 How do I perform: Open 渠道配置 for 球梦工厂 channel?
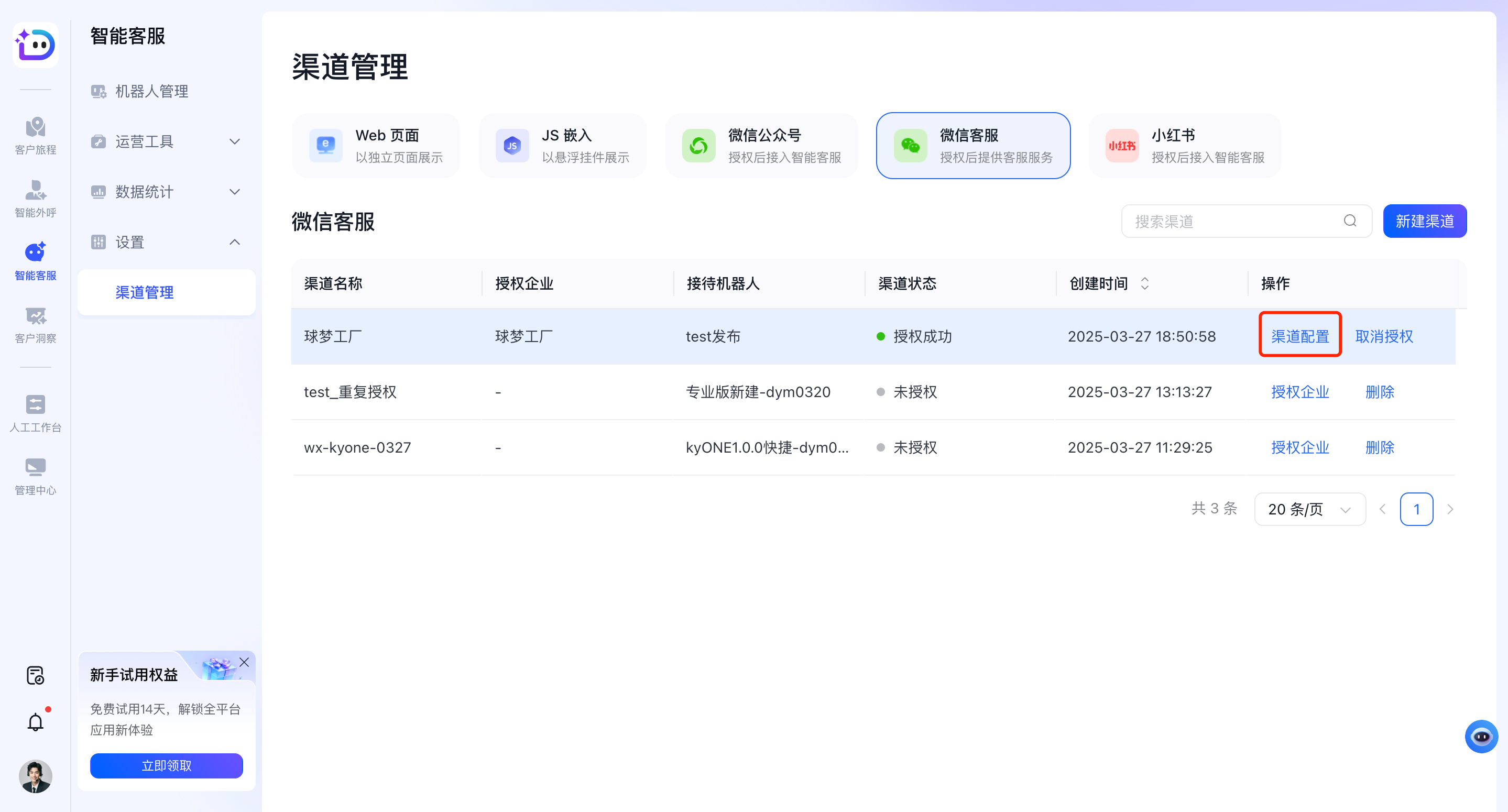pos(1299,336)
